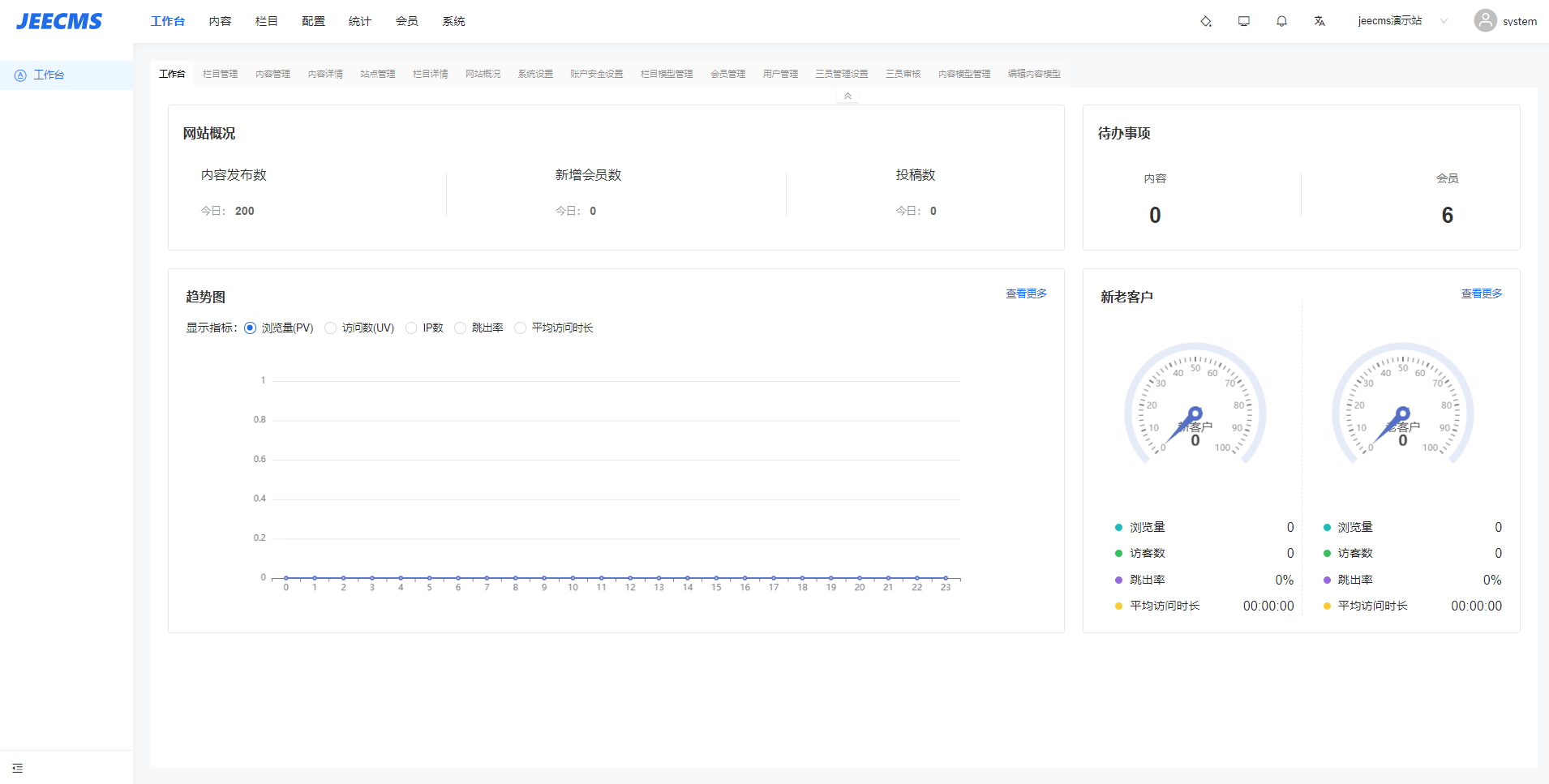Open the 内容 top menu
Image resolution: width=1549 pixels, height=784 pixels.
click(x=220, y=21)
